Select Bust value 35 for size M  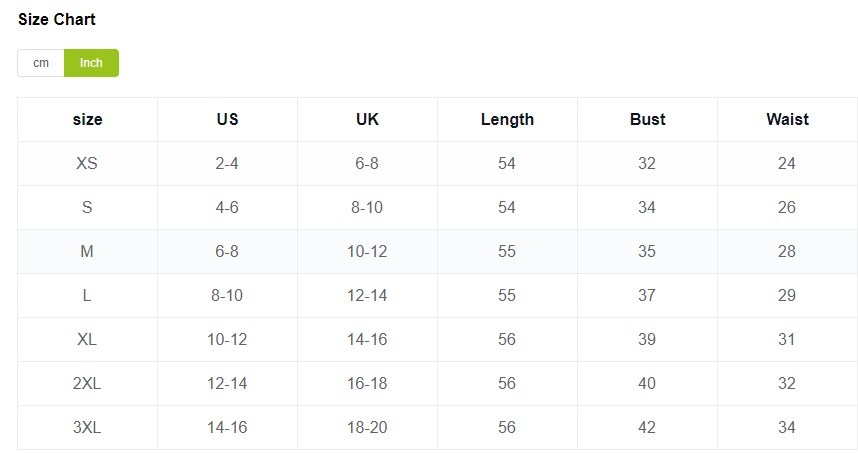(647, 252)
